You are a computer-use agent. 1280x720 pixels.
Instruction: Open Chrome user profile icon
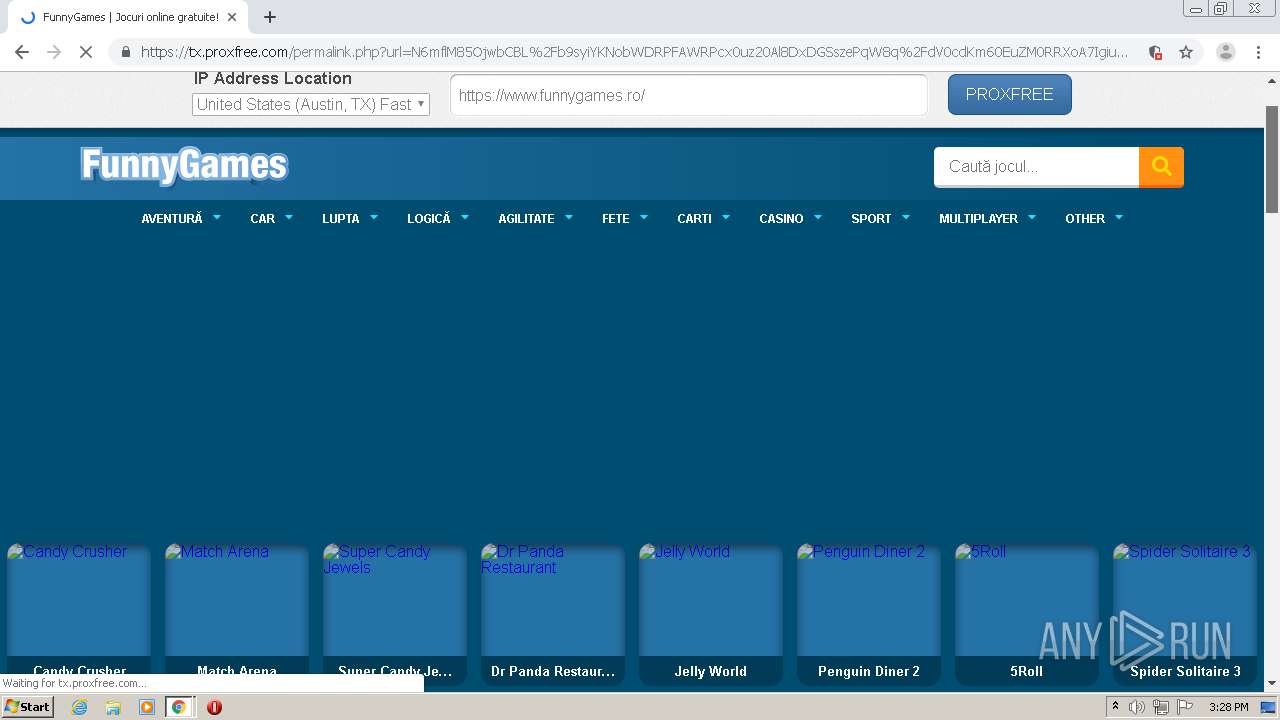[x=1226, y=52]
